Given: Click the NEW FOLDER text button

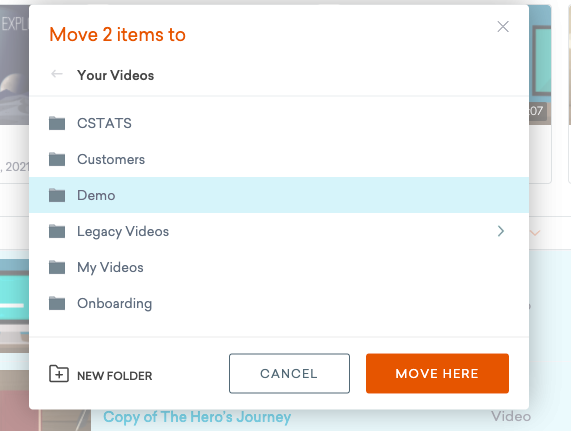Looking at the screenshot, I should coord(115,376).
